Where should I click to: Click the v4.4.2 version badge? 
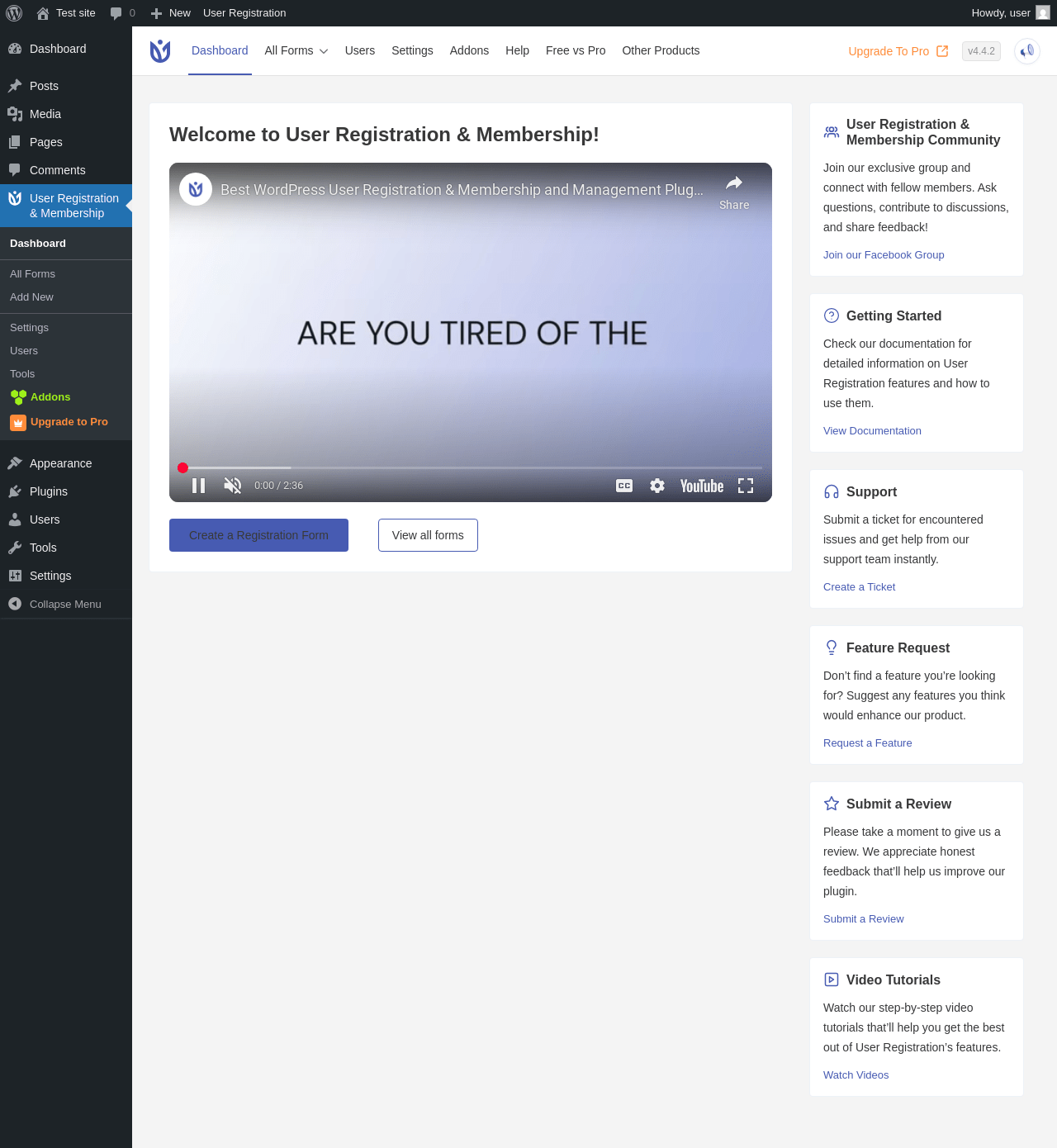pos(981,51)
